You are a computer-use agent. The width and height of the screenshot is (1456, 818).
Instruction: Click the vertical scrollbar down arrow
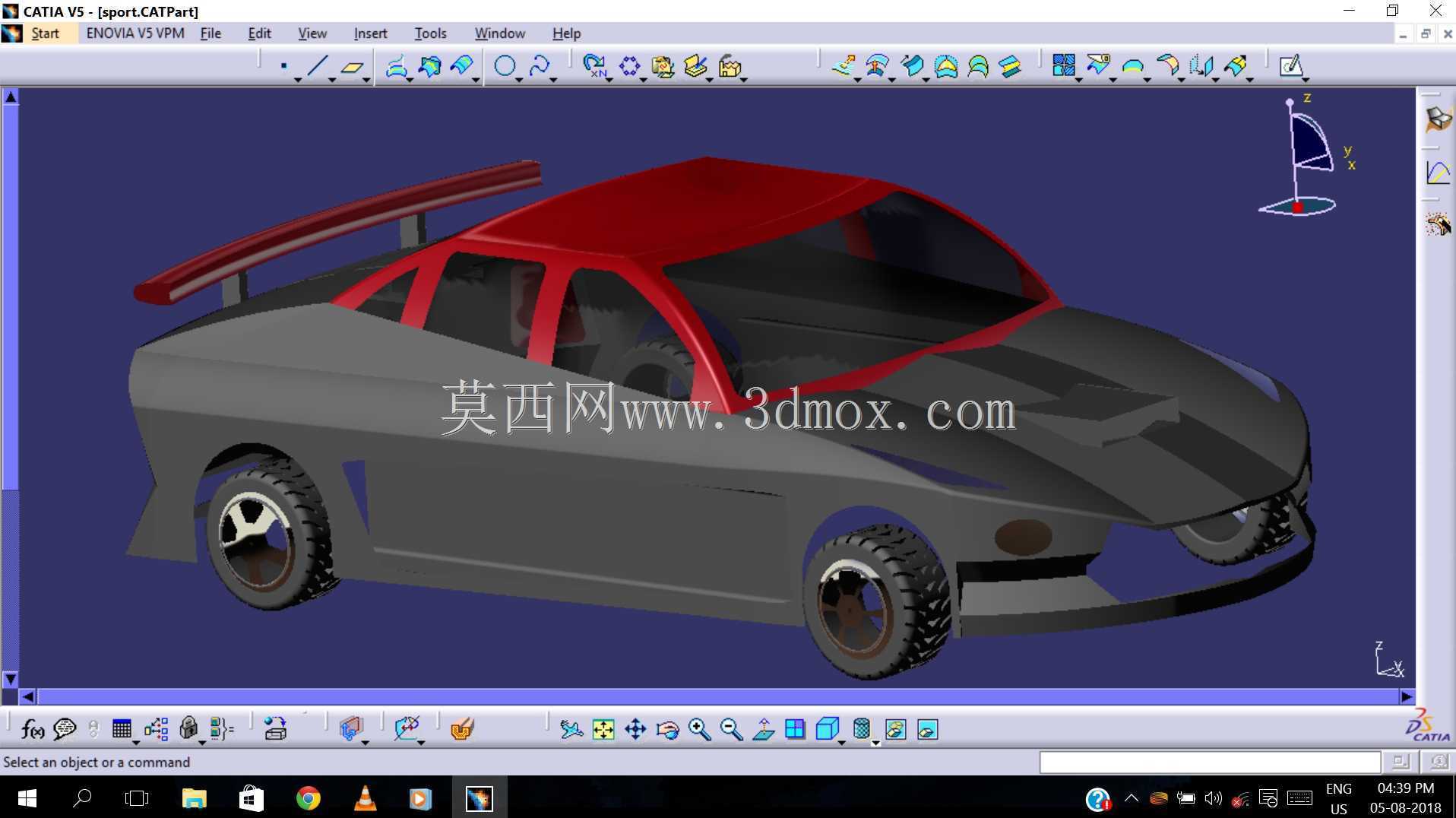coord(11,679)
